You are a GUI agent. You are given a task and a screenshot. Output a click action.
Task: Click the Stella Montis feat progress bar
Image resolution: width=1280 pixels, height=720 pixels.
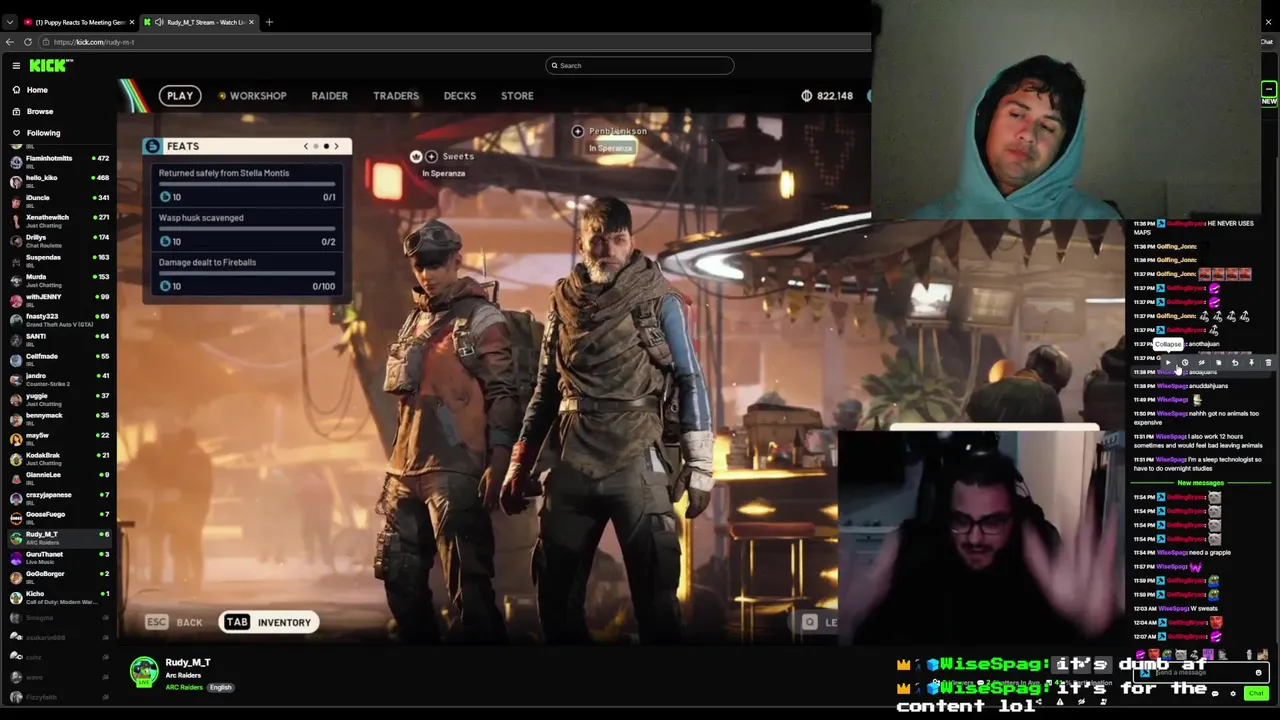tap(247, 184)
